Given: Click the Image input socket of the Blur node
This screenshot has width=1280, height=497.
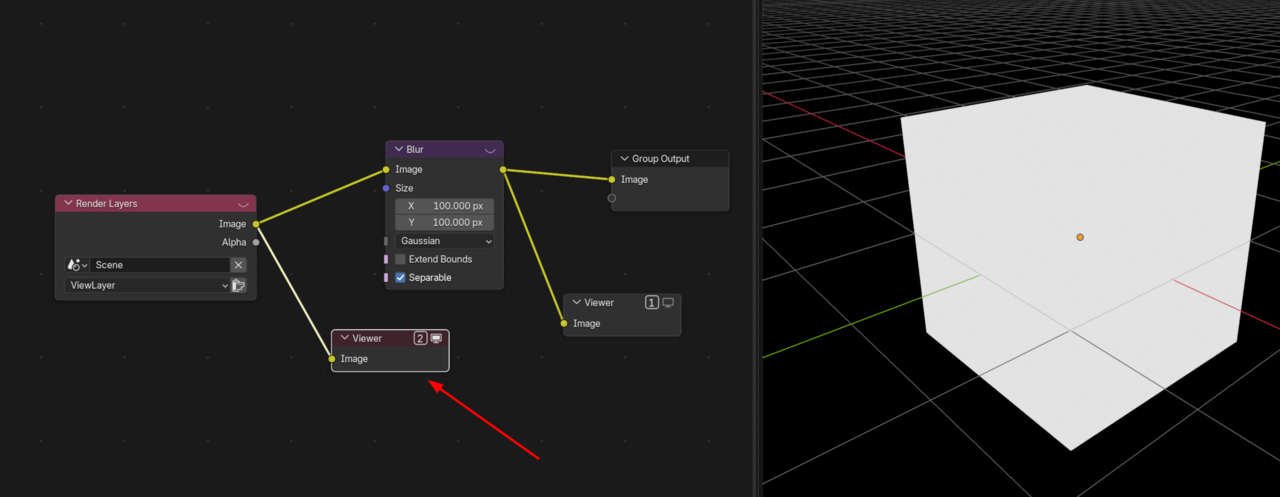Looking at the screenshot, I should (x=386, y=169).
